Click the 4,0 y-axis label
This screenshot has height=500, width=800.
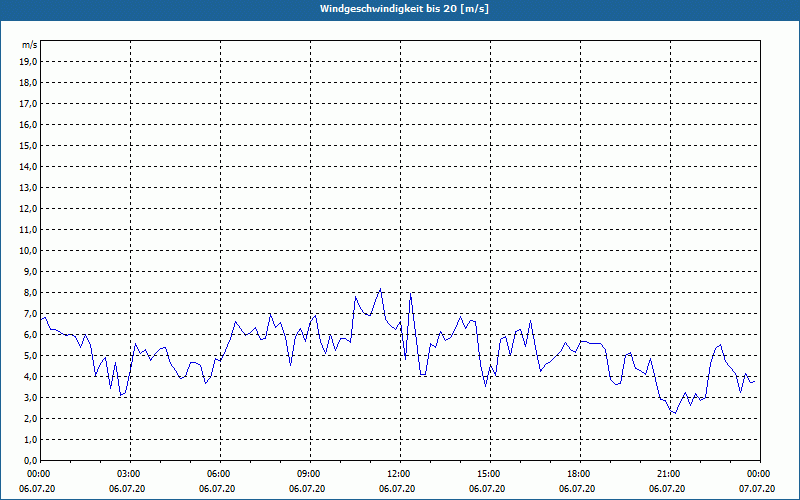click(x=30, y=377)
